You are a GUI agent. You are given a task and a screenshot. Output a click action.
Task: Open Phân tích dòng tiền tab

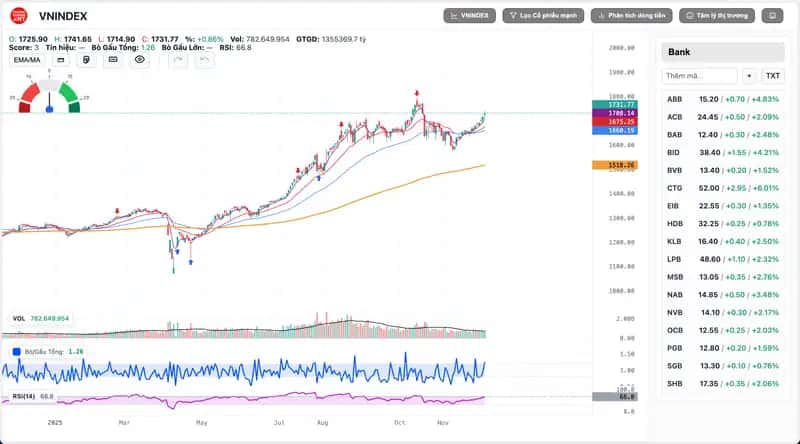tap(631, 16)
